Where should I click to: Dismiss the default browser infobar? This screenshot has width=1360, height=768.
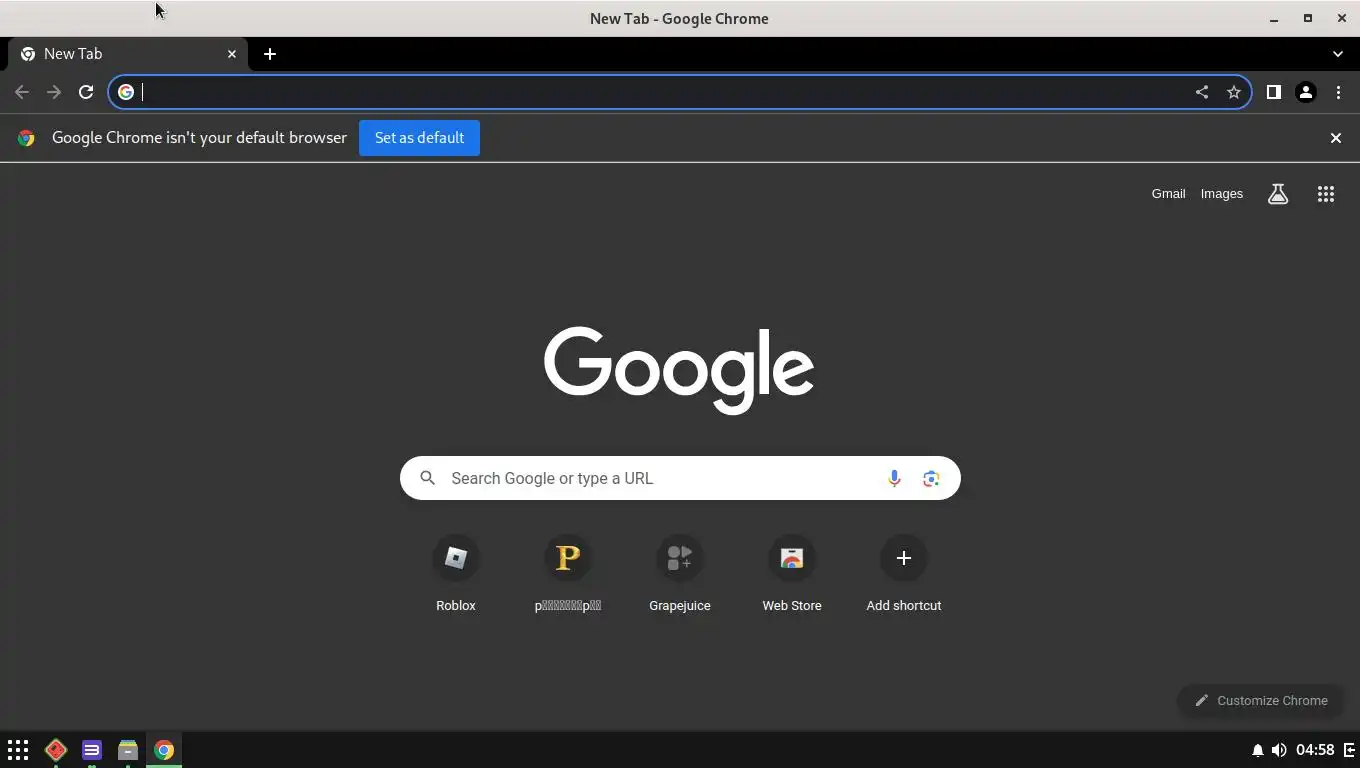pos(1335,138)
